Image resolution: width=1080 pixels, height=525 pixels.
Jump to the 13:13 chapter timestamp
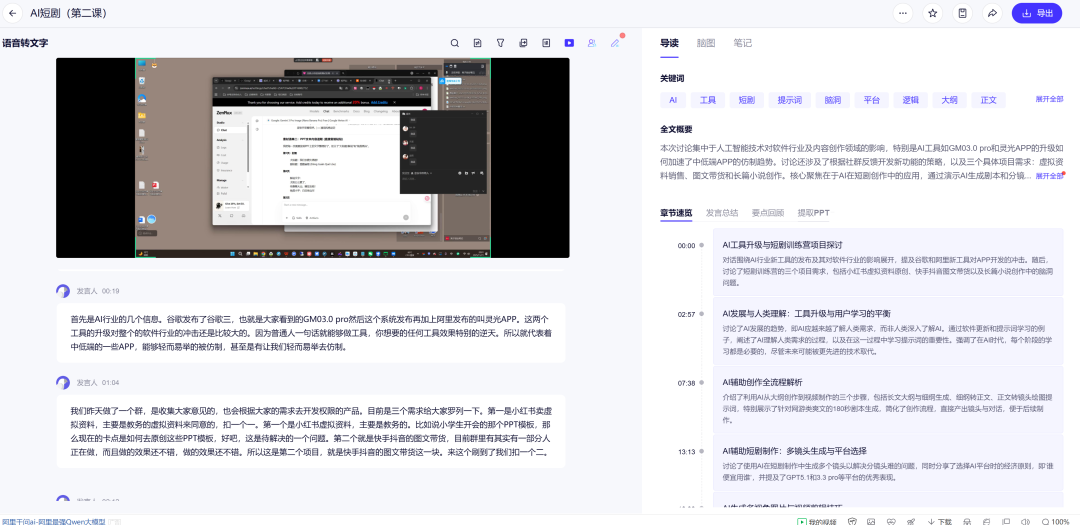686,452
